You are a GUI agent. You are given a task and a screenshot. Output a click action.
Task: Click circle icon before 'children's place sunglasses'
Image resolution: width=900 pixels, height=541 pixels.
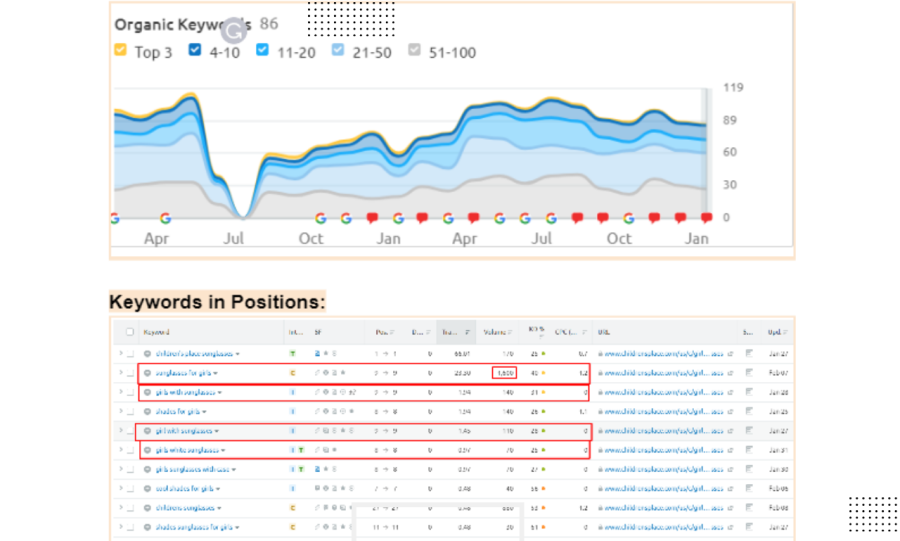[x=148, y=354]
